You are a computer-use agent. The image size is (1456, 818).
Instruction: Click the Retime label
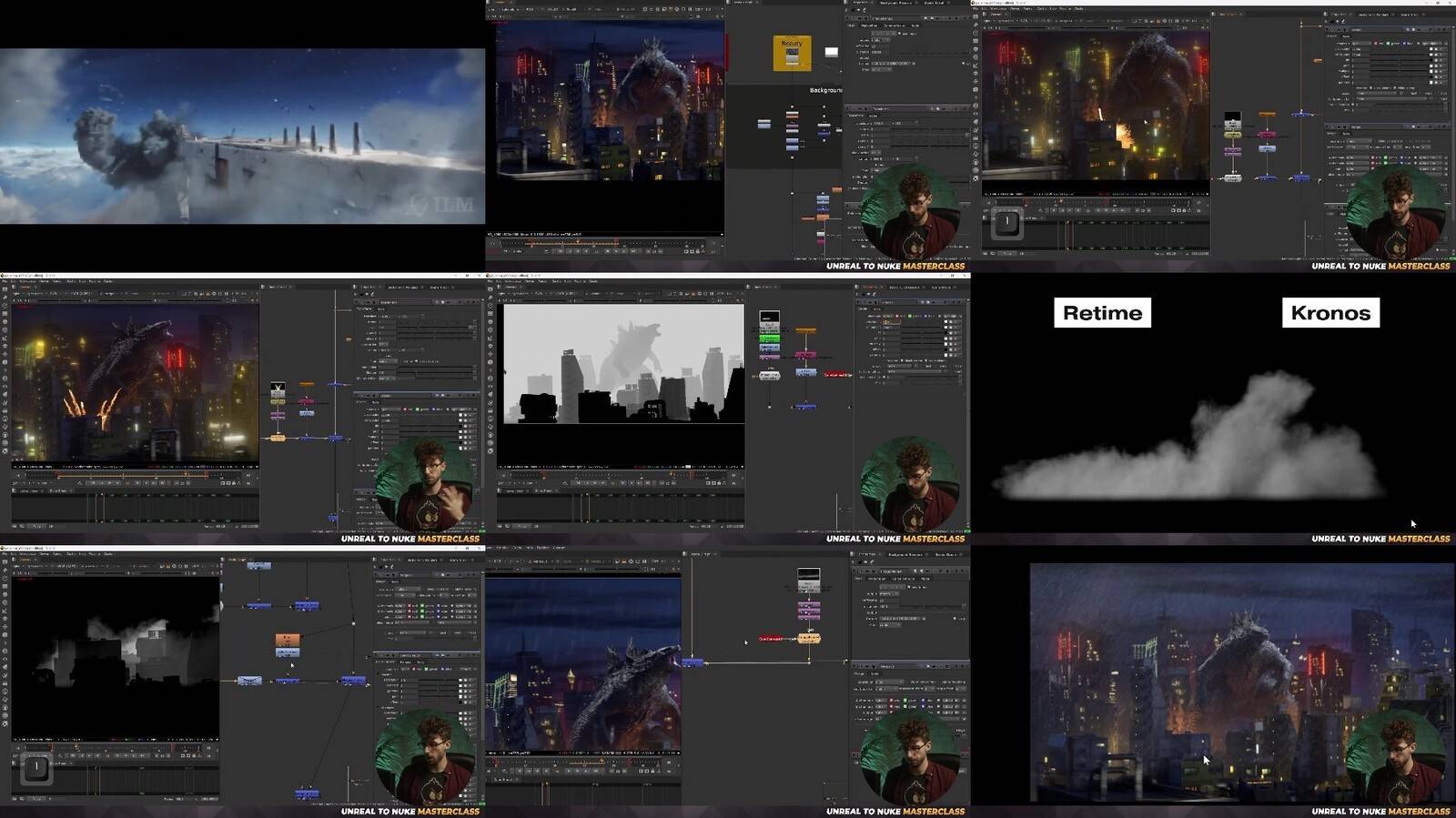coord(1102,313)
